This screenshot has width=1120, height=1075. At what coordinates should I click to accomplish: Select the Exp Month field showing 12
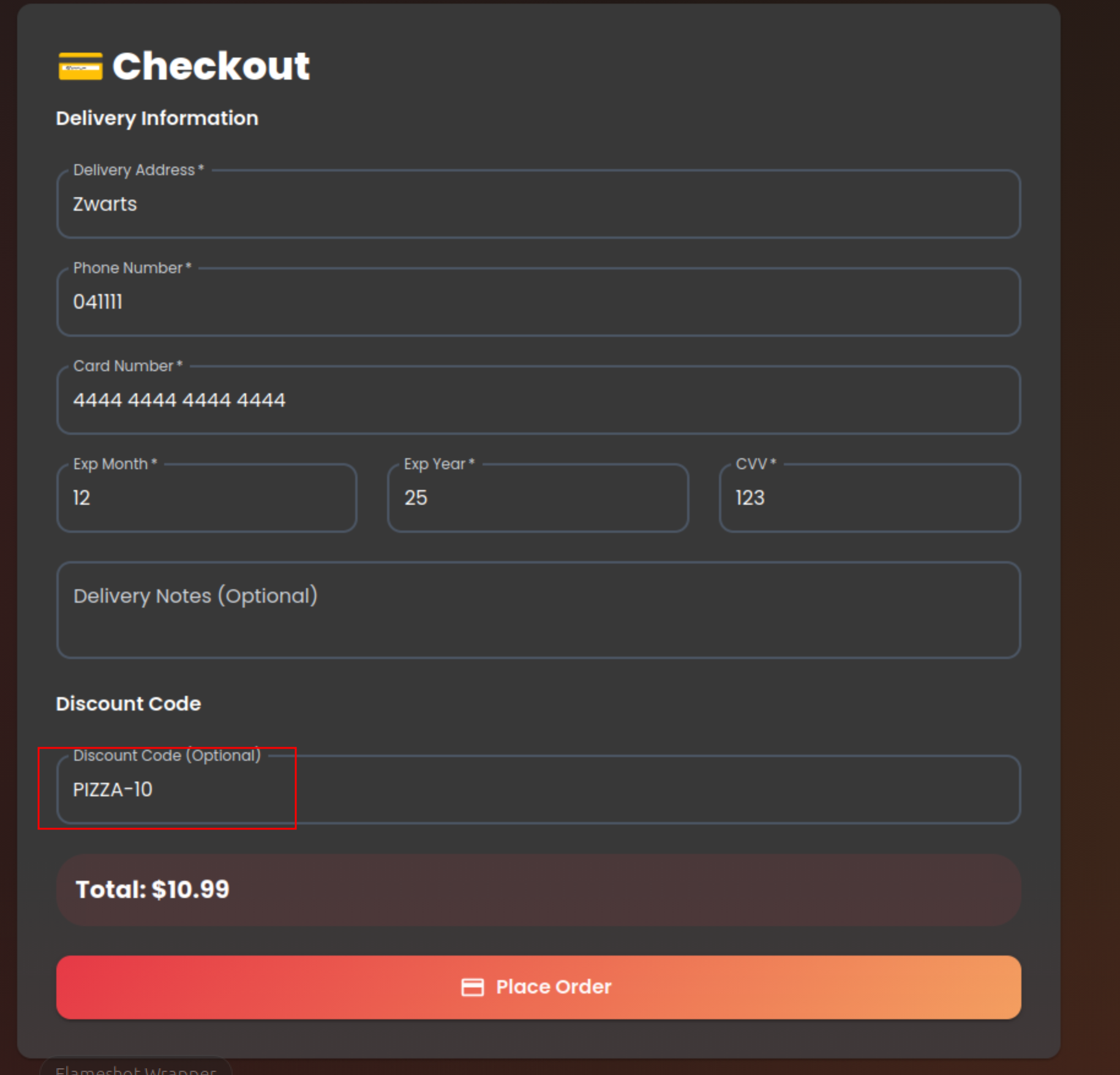(x=206, y=498)
